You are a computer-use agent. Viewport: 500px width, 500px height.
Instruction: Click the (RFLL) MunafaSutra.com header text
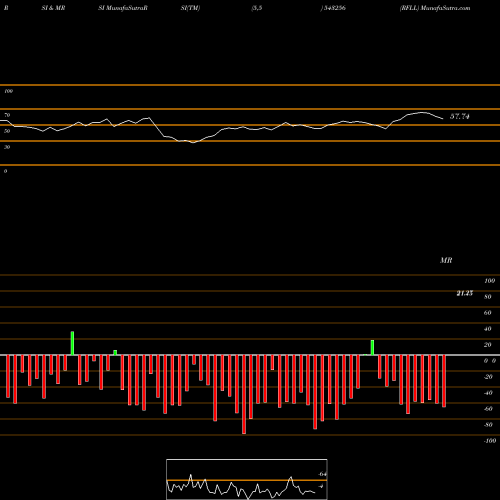(435, 8)
